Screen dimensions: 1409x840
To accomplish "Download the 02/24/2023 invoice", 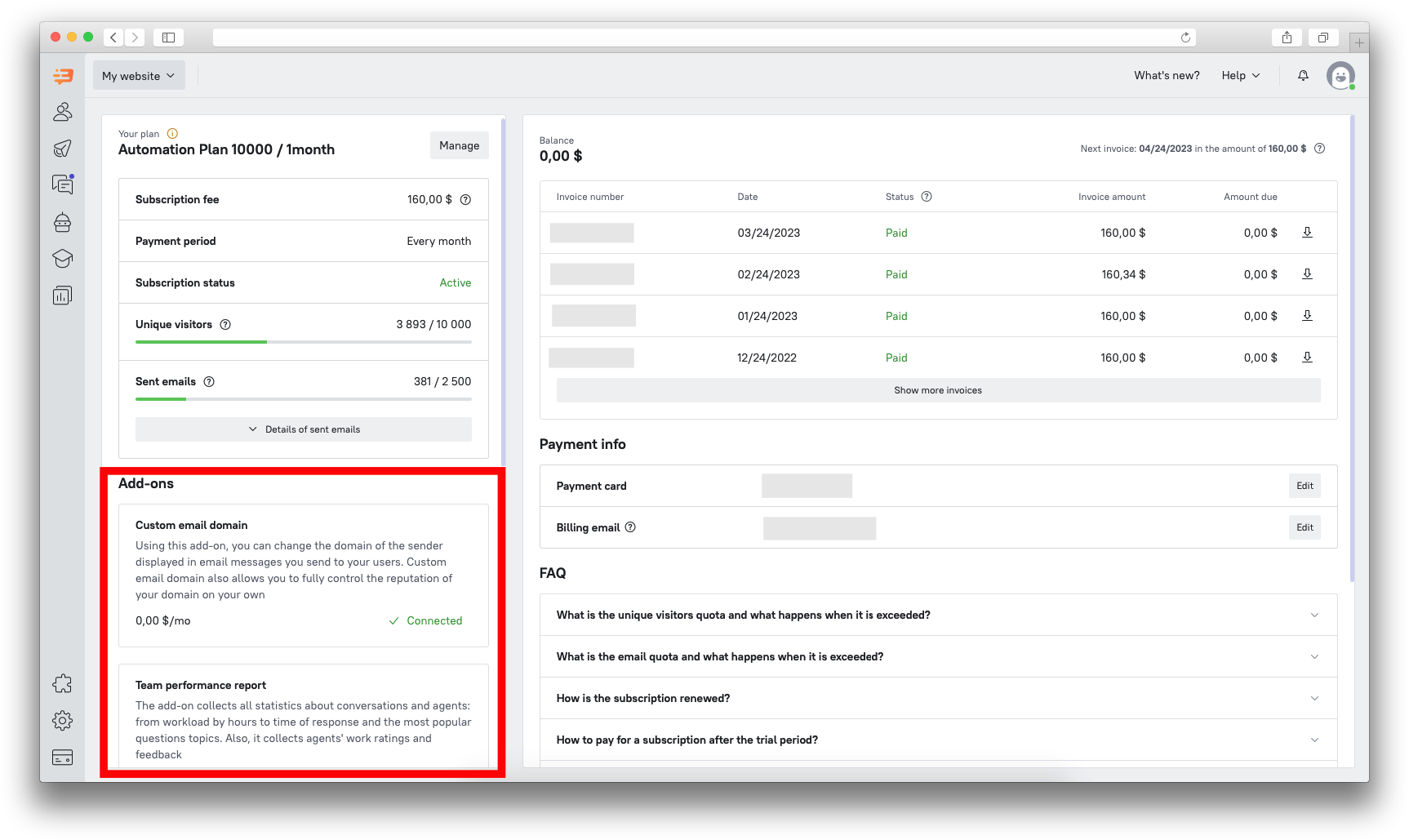I will pos(1307,274).
